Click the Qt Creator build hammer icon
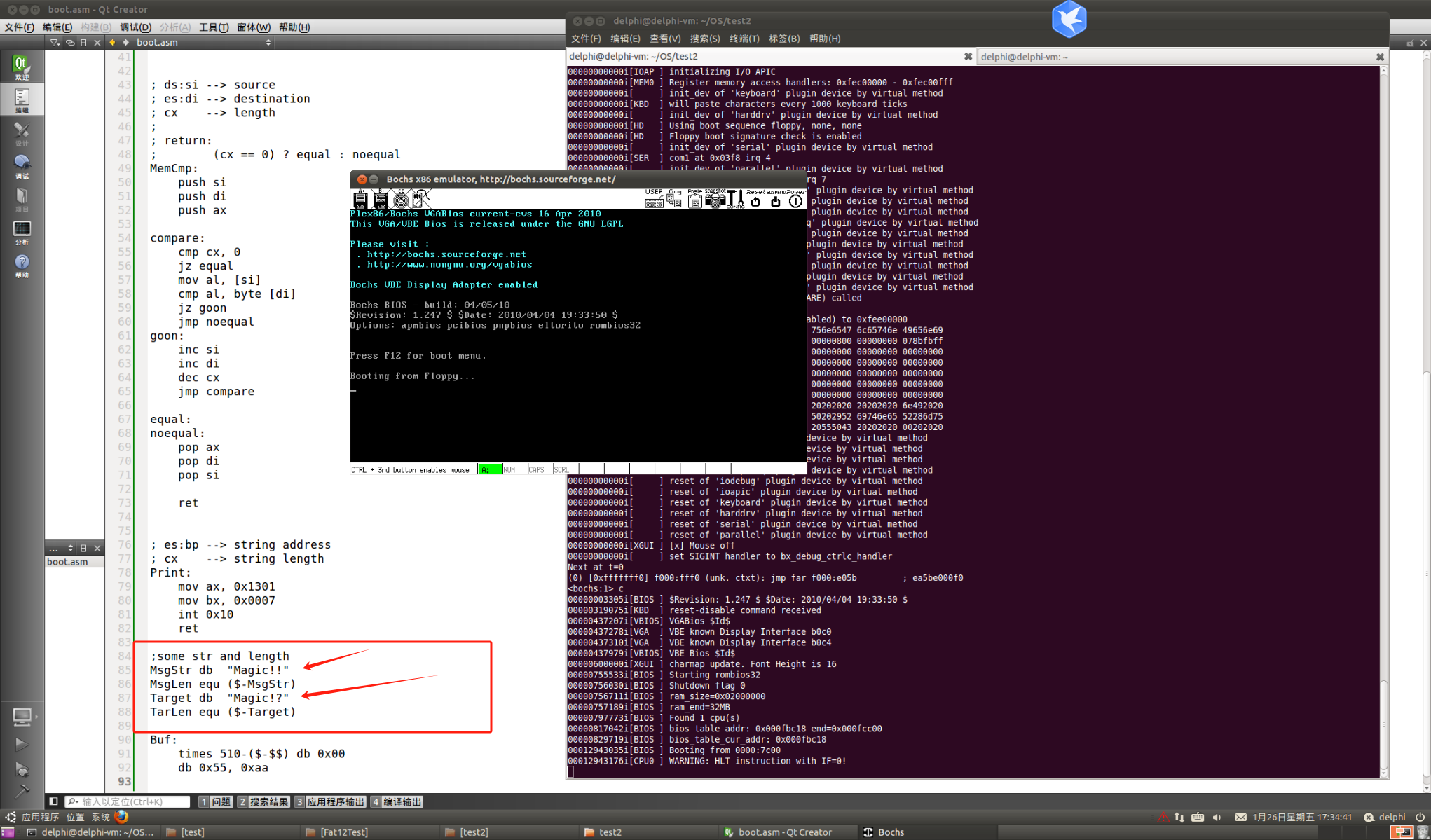Screen dimensions: 1431x840 click(22, 791)
